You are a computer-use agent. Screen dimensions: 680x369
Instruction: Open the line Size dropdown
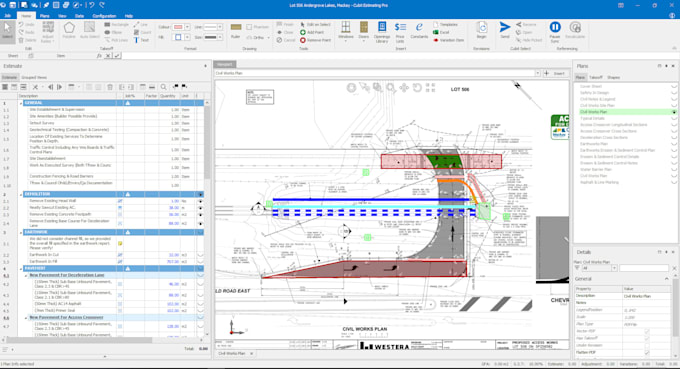[220, 38]
